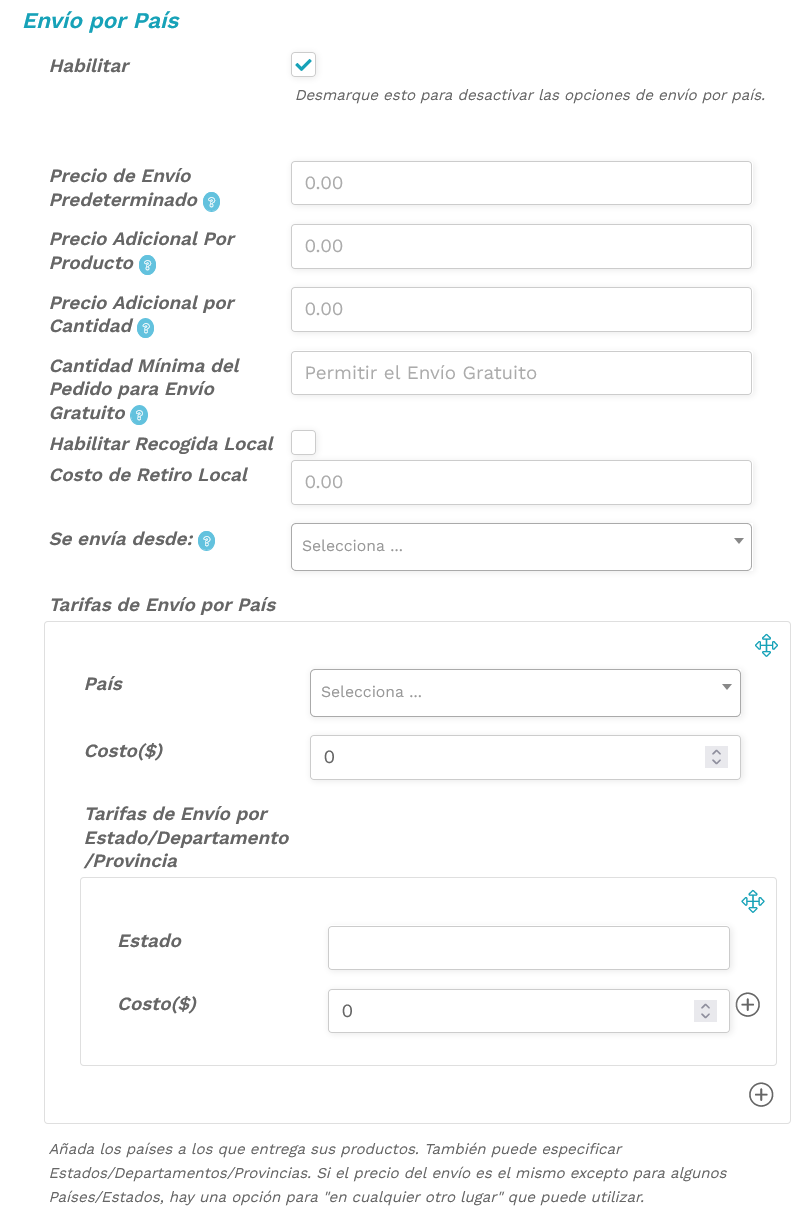Viewport: 807px width, 1221px height.
Task: Click the drag handle on the country rate block
Action: 766,645
